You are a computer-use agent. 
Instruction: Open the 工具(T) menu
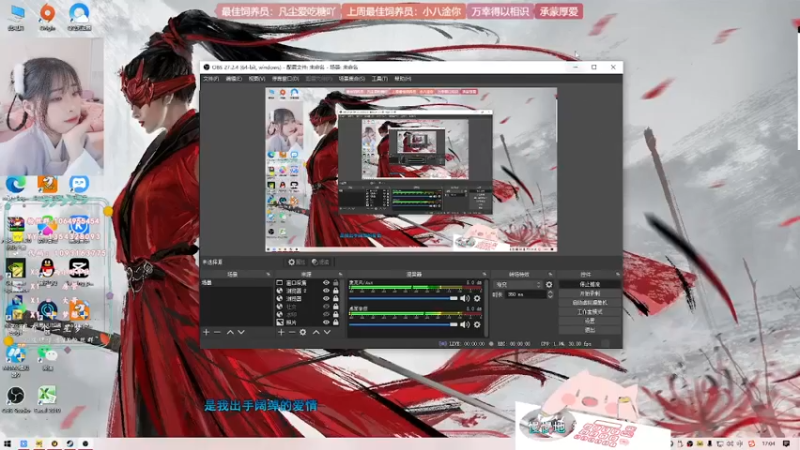(x=380, y=79)
